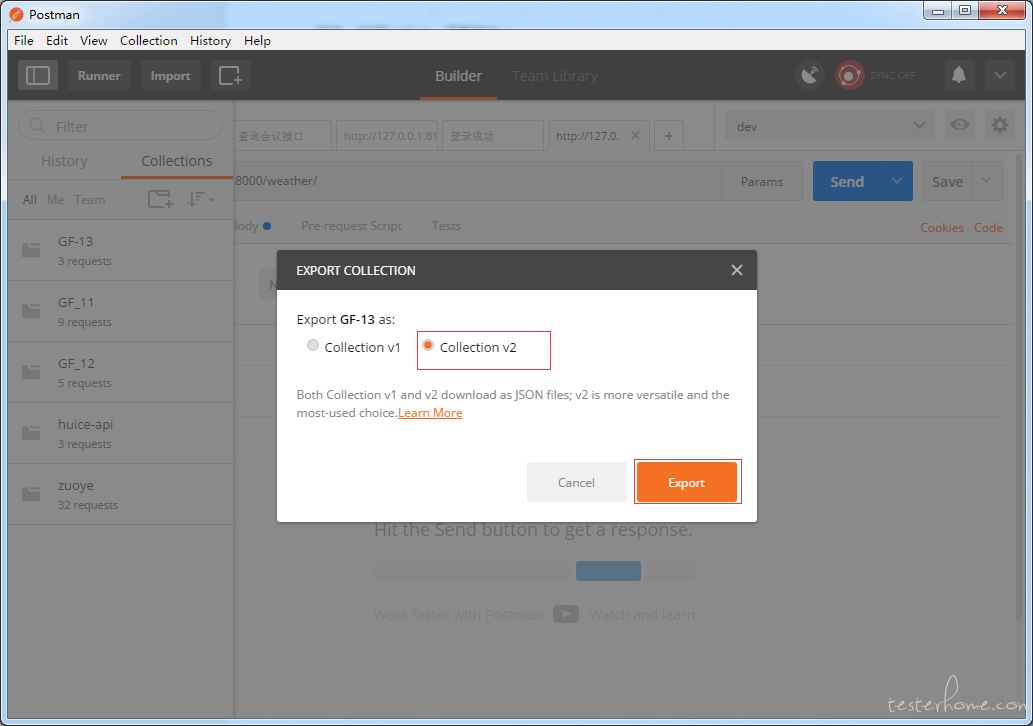Open the GF-13 collection name
Image resolution: width=1033 pixels, height=726 pixels.
pyautogui.click(x=76, y=241)
